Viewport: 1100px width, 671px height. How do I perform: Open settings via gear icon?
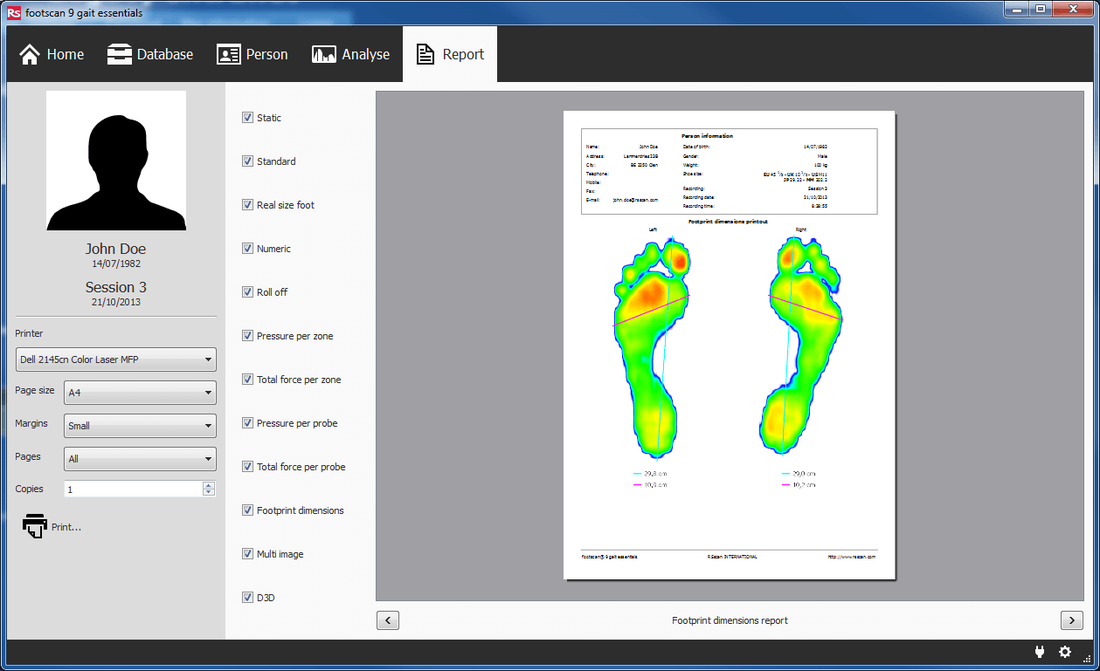tap(1065, 651)
